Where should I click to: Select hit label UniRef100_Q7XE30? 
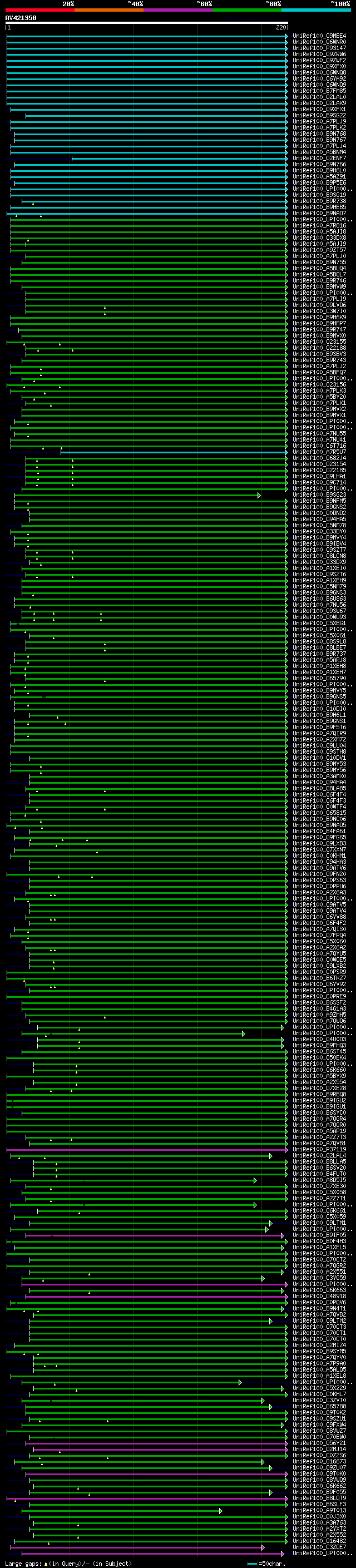click(x=319, y=1186)
